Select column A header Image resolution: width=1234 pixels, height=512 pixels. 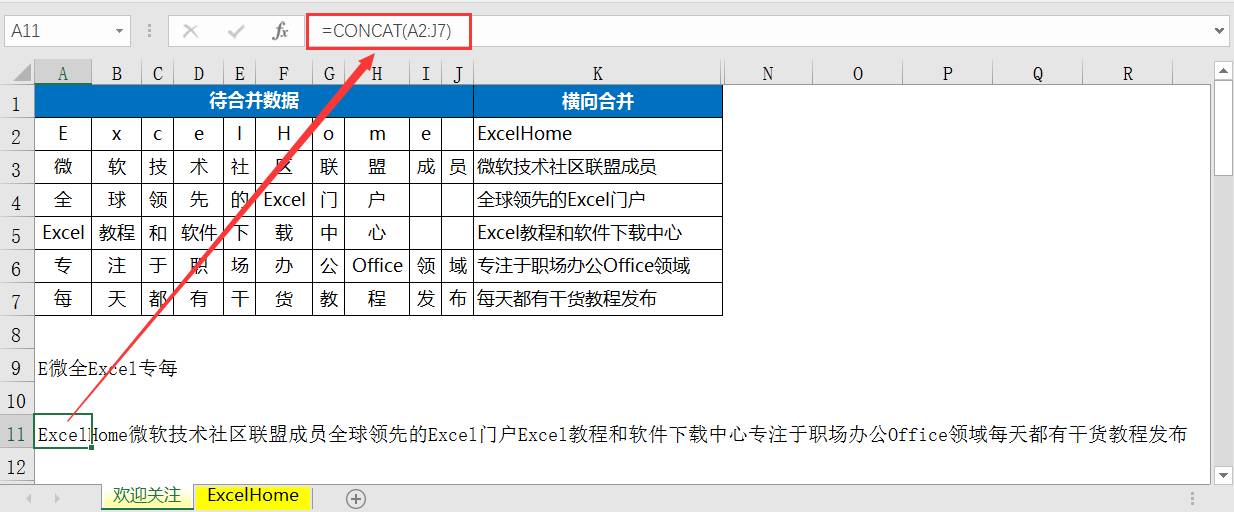click(x=63, y=74)
